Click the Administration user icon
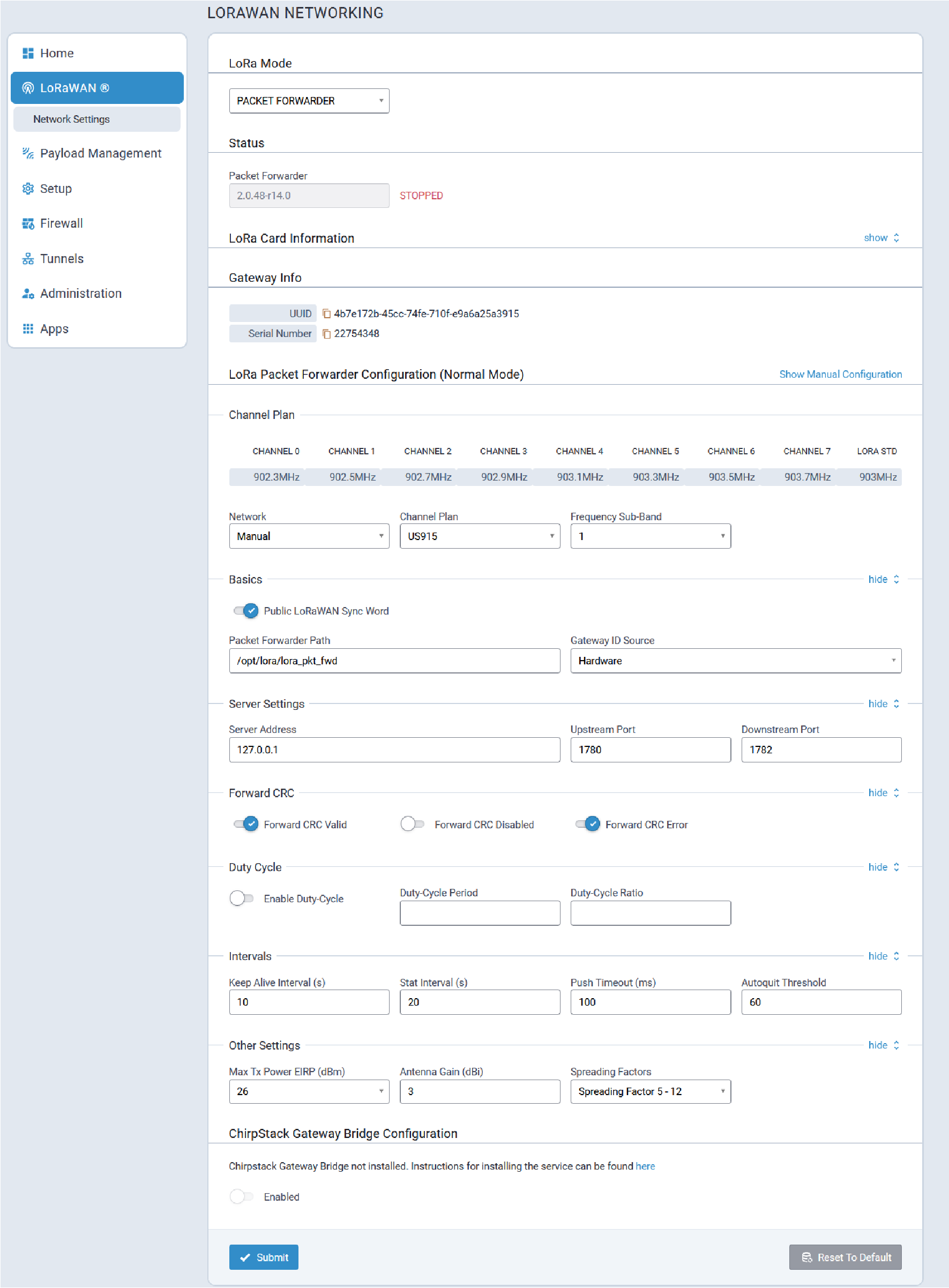Image resolution: width=949 pixels, height=1288 pixels. 27,294
